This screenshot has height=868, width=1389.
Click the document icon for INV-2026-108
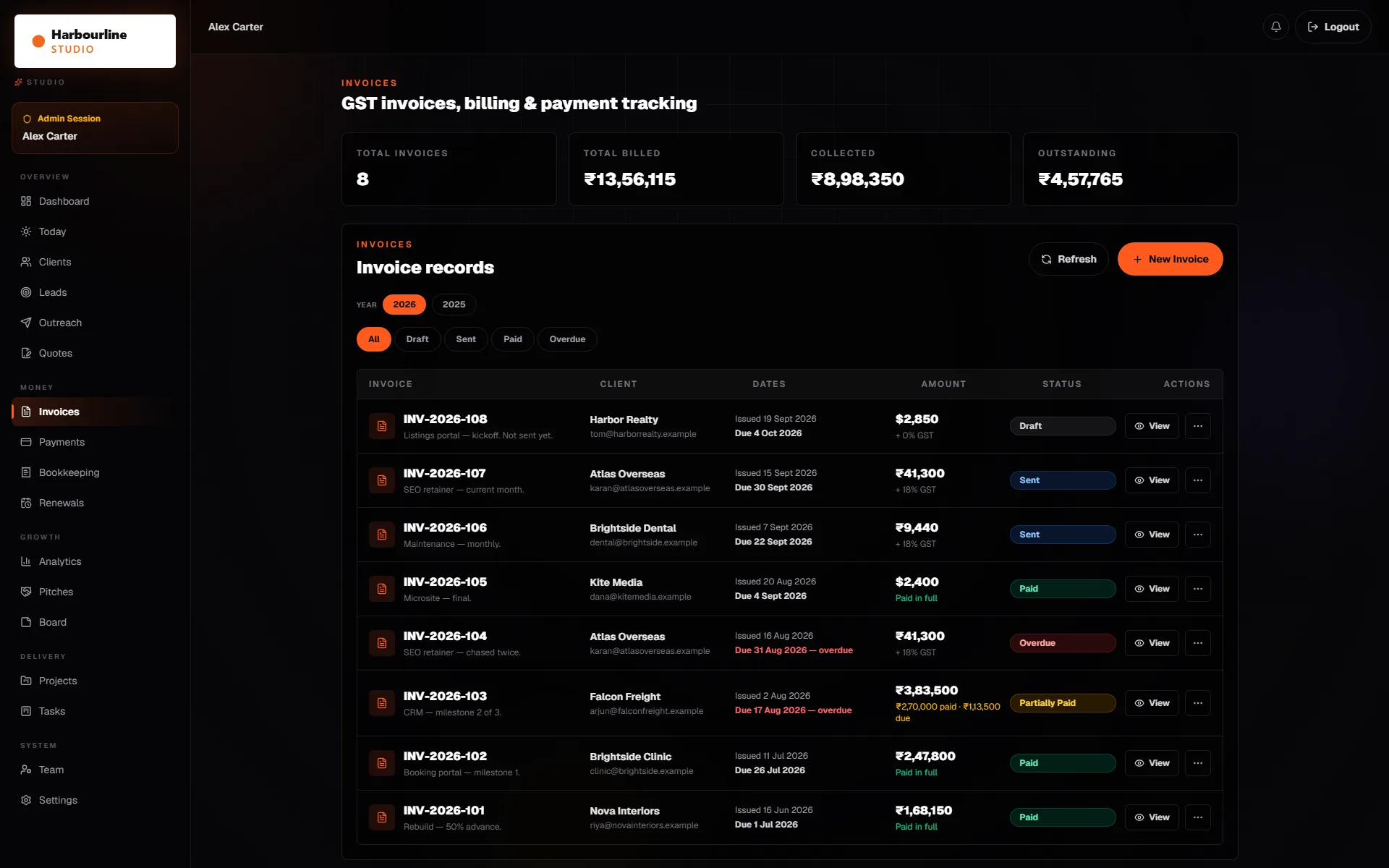click(x=382, y=426)
